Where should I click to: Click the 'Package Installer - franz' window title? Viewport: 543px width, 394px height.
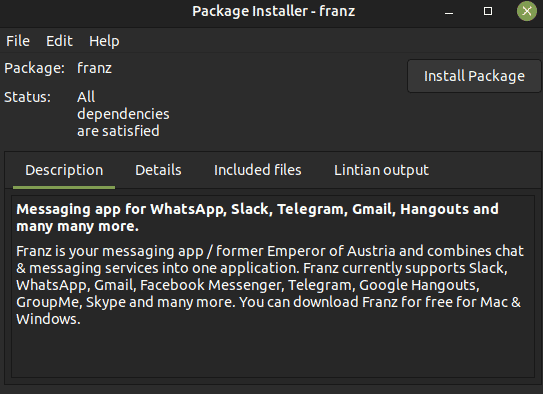[x=274, y=11]
